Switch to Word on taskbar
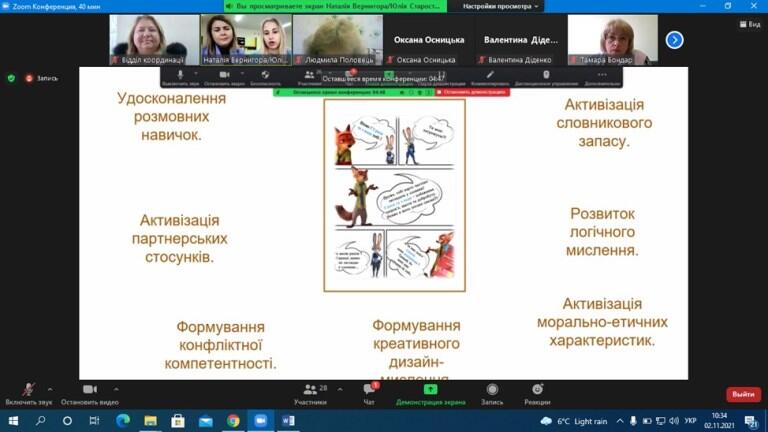The width and height of the screenshot is (768, 432). [x=288, y=421]
